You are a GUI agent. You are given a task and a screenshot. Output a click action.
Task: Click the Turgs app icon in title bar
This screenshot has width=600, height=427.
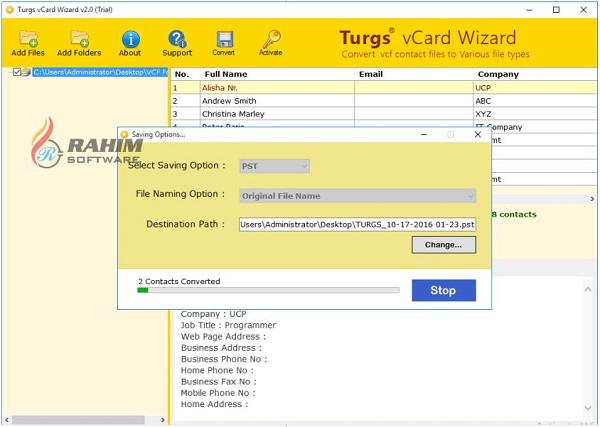pyautogui.click(x=9, y=10)
